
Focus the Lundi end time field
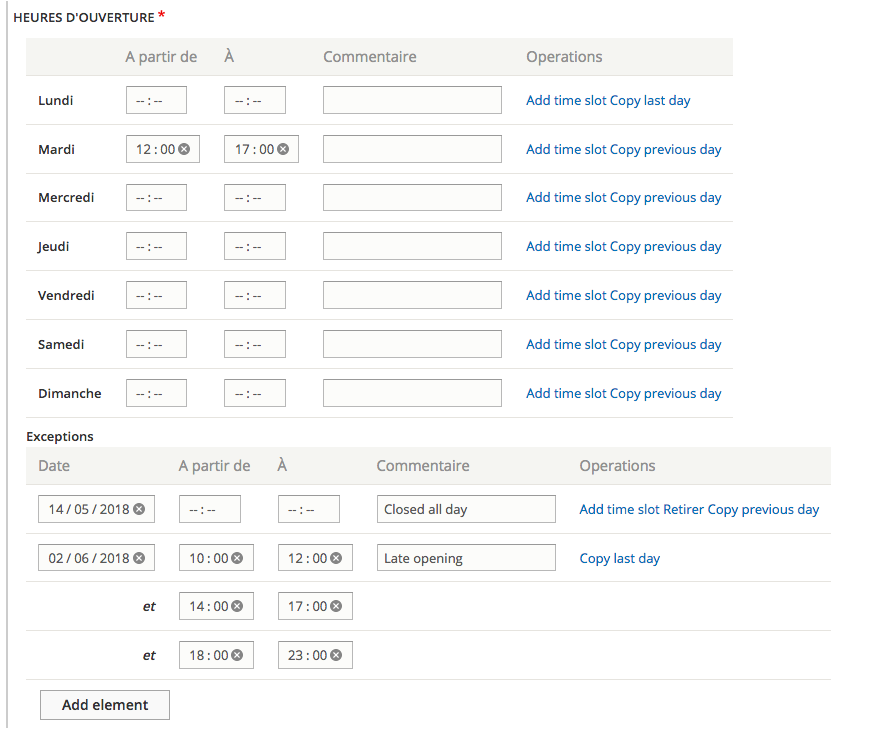(x=255, y=100)
